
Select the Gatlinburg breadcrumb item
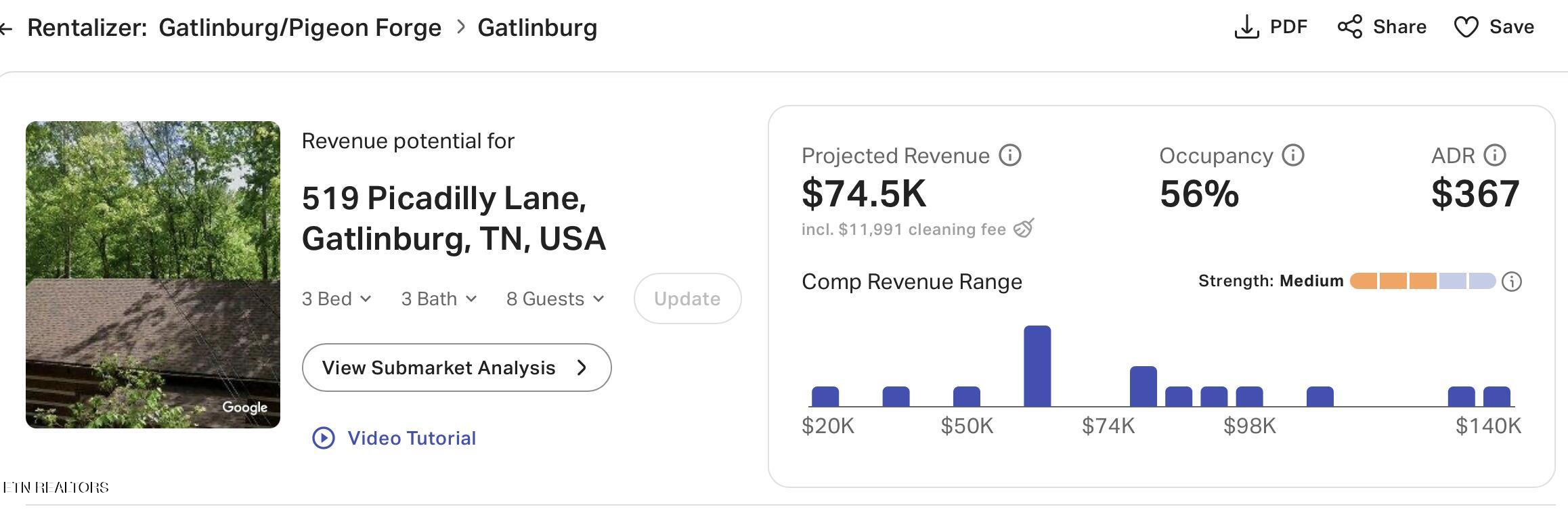[538, 28]
